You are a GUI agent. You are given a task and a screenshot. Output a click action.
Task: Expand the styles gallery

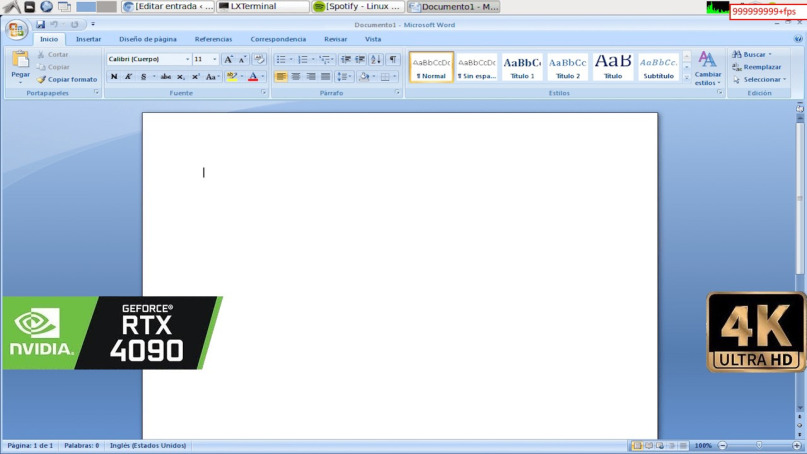[x=687, y=78]
